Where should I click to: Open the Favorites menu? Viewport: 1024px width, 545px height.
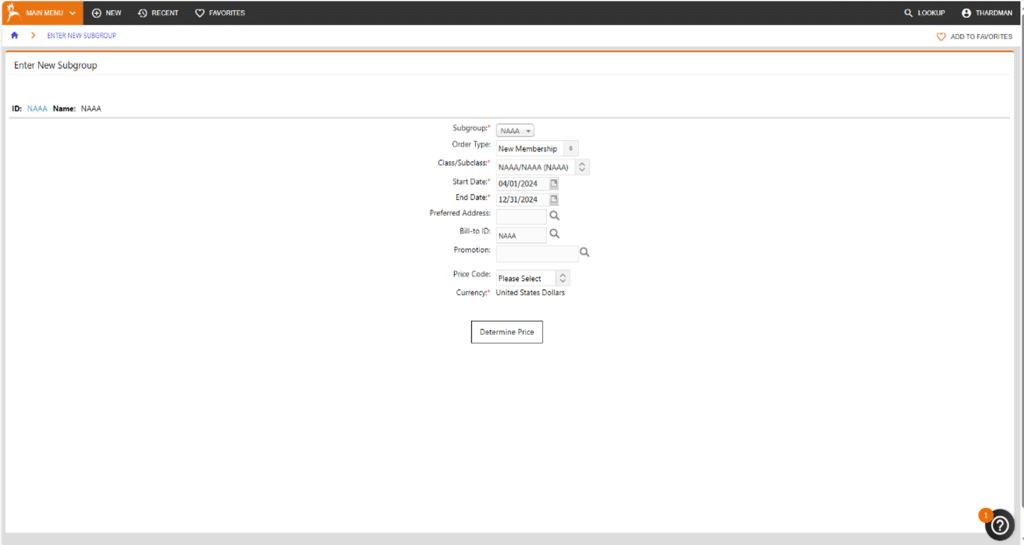coord(220,13)
